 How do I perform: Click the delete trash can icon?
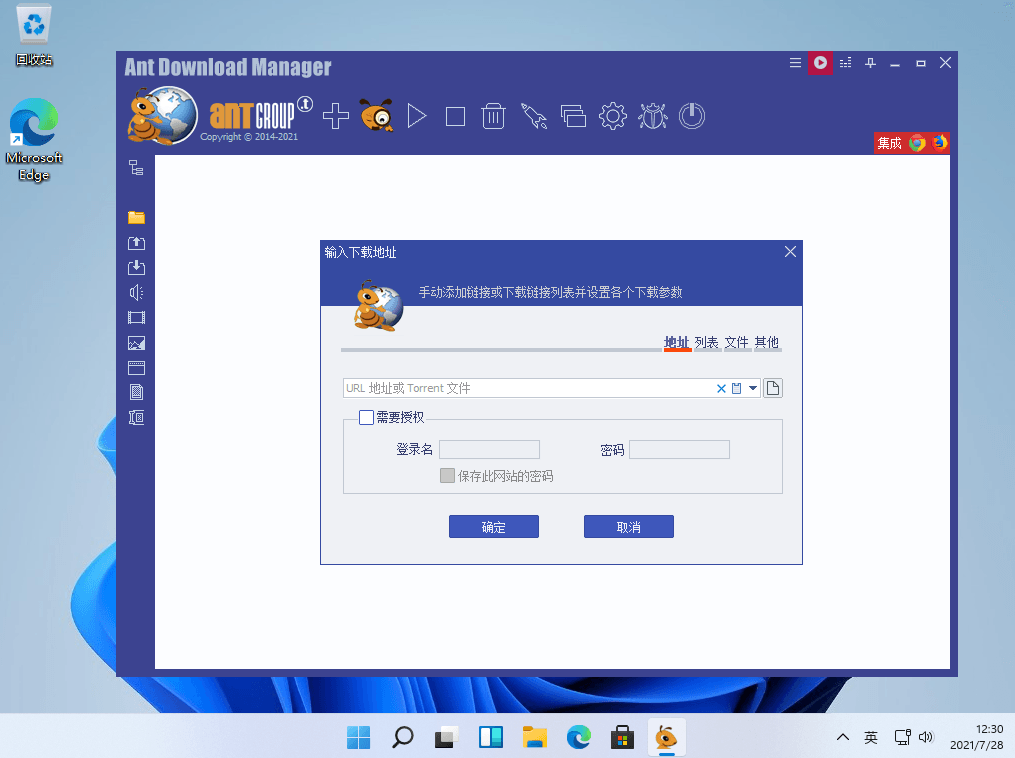[493, 116]
